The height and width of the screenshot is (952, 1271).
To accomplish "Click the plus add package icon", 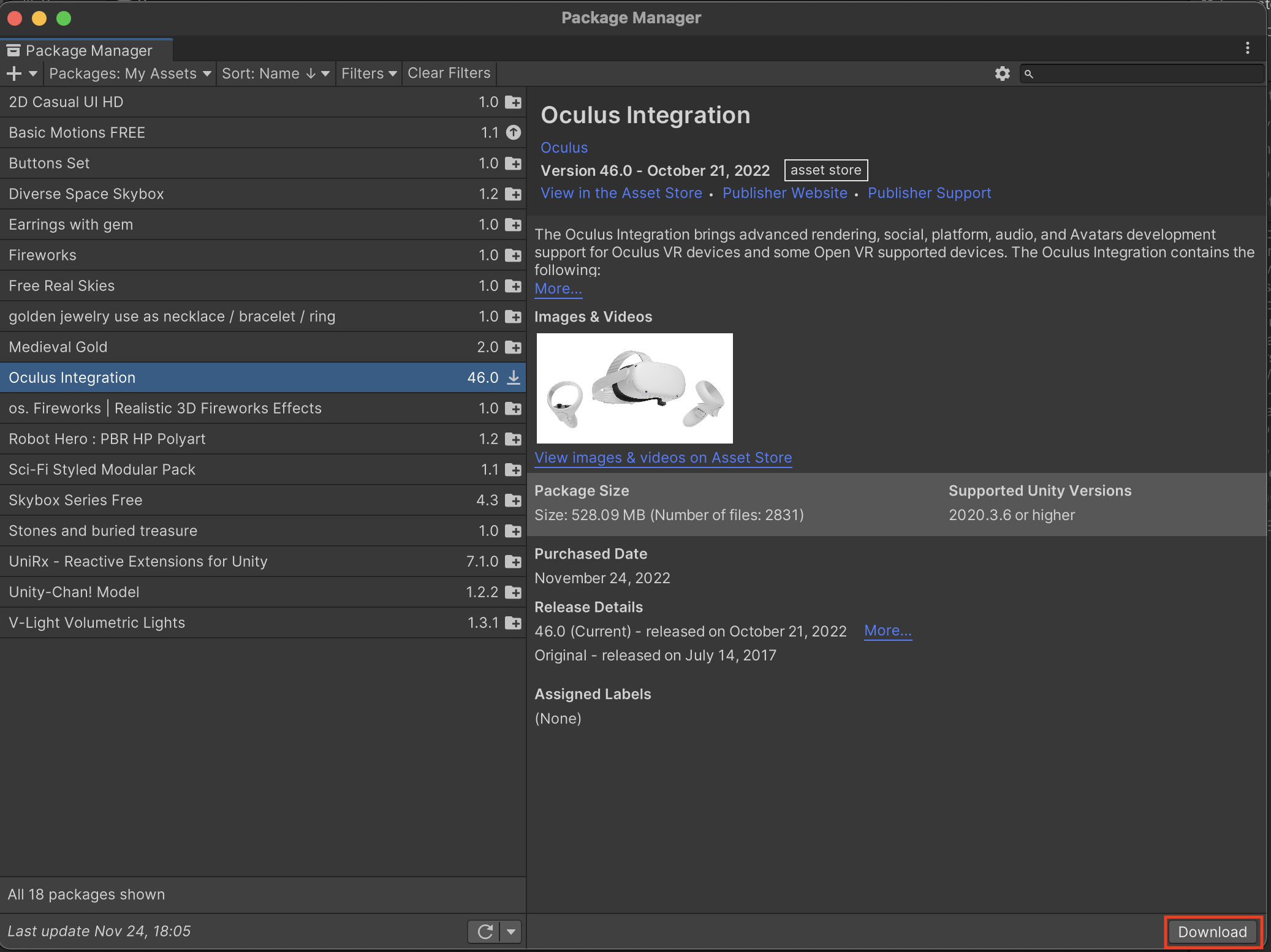I will (14, 74).
